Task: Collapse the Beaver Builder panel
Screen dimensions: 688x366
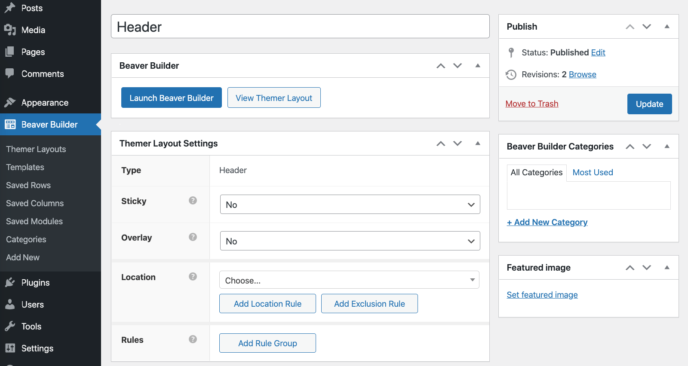Action: click(x=478, y=66)
